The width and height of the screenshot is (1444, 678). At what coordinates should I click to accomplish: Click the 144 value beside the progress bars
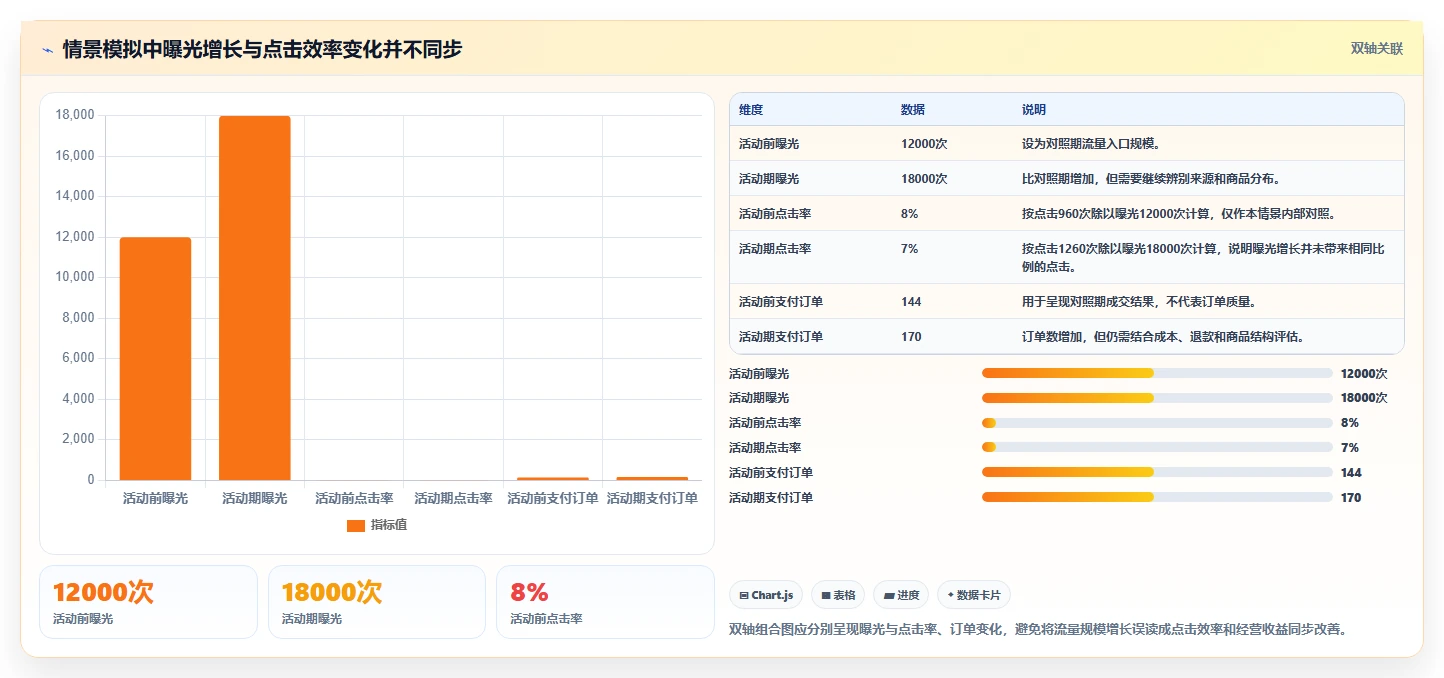click(1351, 473)
